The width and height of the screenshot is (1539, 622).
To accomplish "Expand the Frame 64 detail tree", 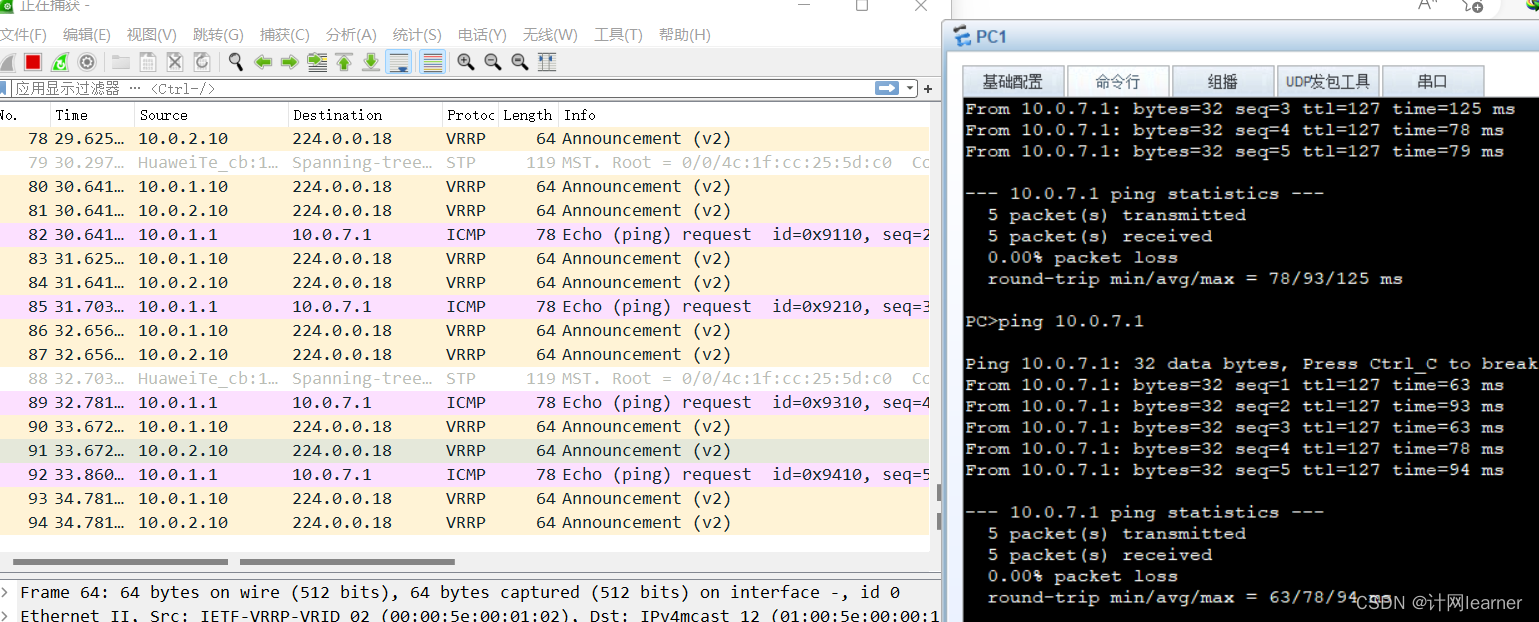I will point(6,592).
